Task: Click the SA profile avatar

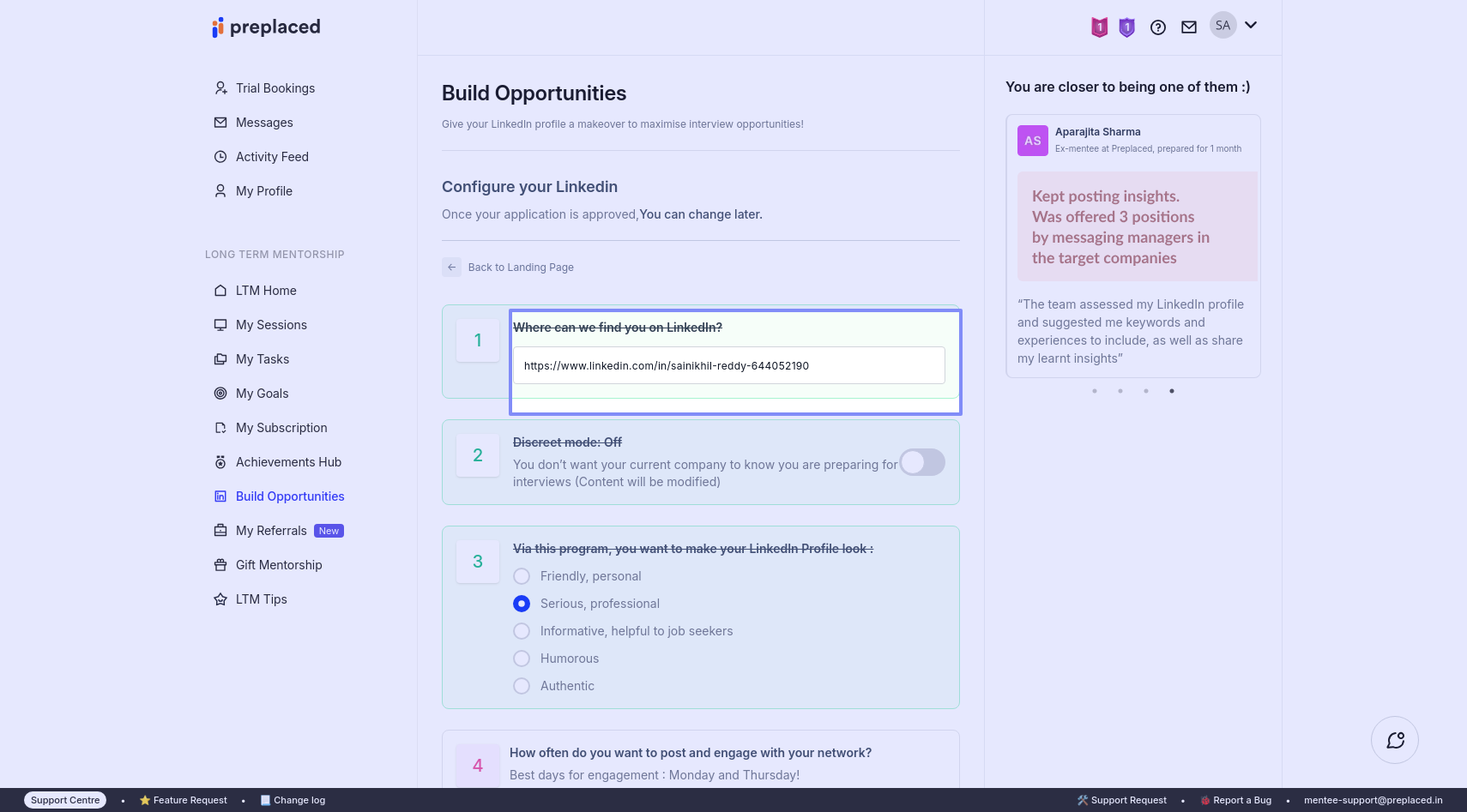Action: point(1222,26)
